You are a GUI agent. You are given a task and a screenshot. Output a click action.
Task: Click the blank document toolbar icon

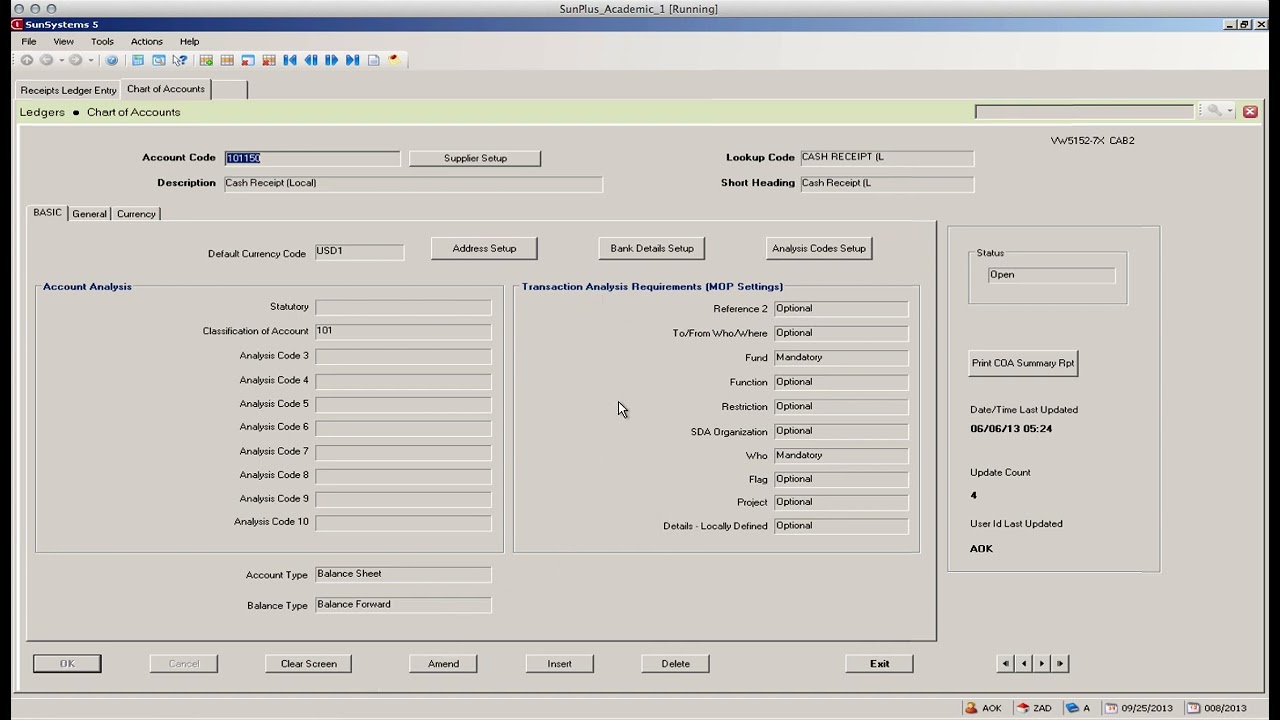[374, 60]
